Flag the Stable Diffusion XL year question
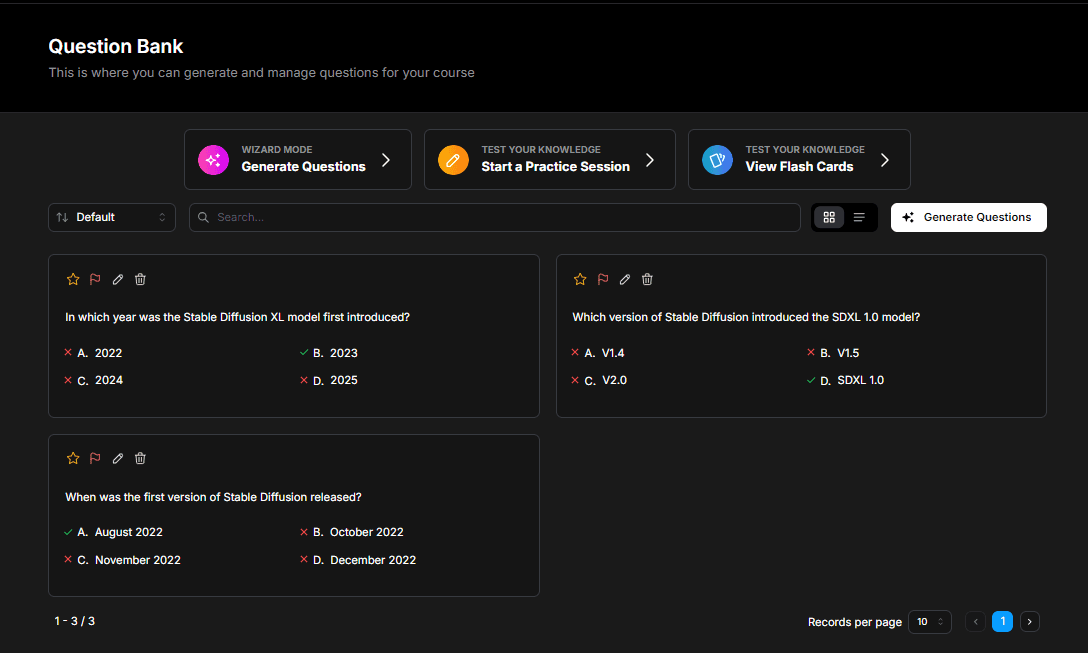Viewport: 1088px width, 653px height. coord(95,279)
